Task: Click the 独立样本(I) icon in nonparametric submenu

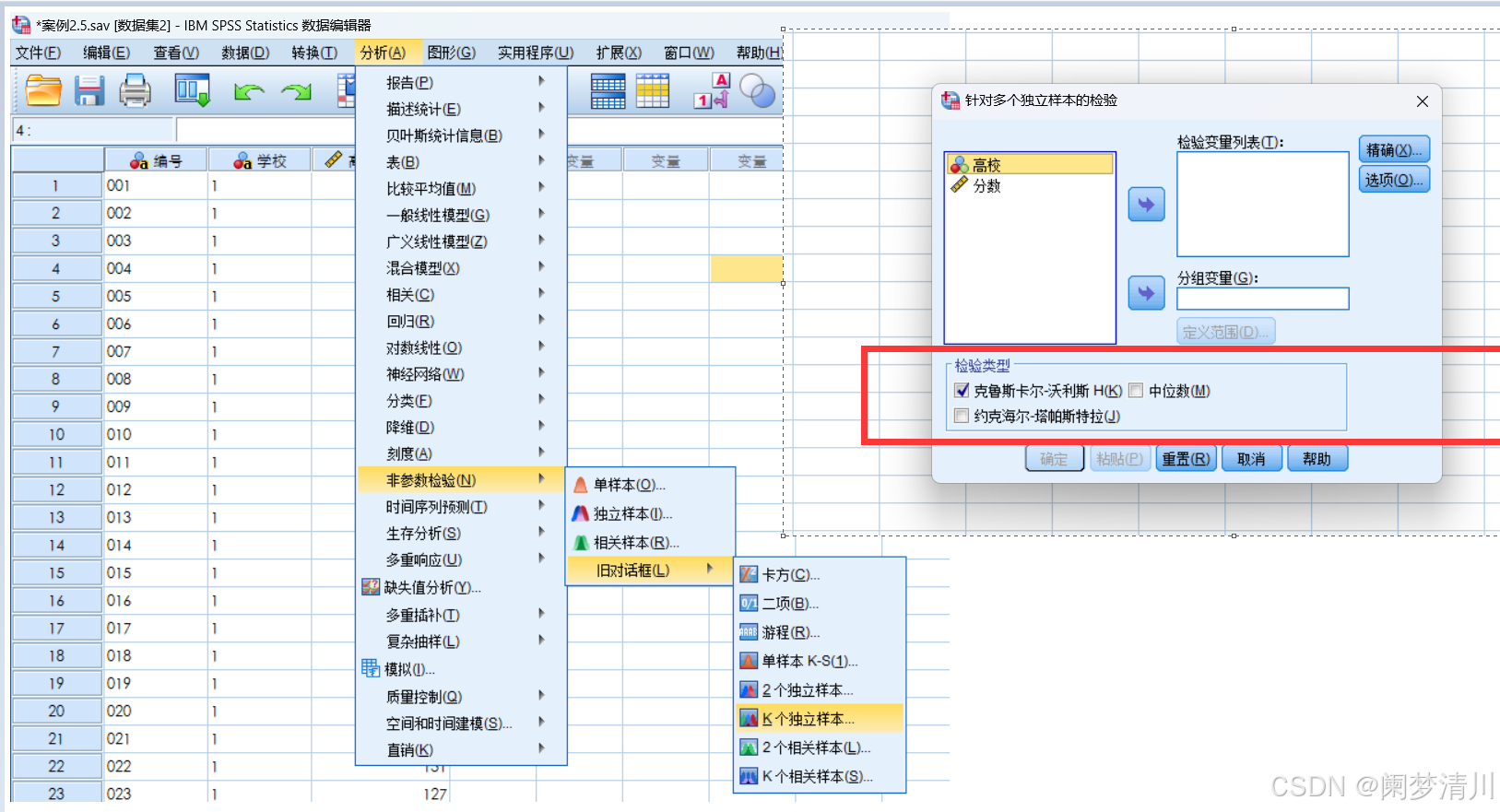Action: (581, 513)
